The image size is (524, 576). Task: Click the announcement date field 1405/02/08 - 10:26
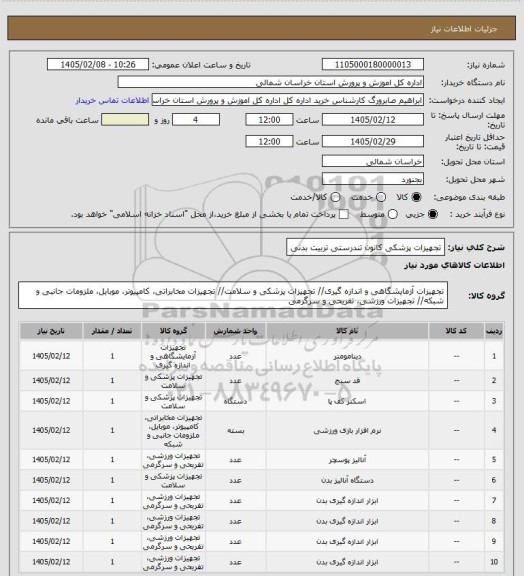[98, 65]
